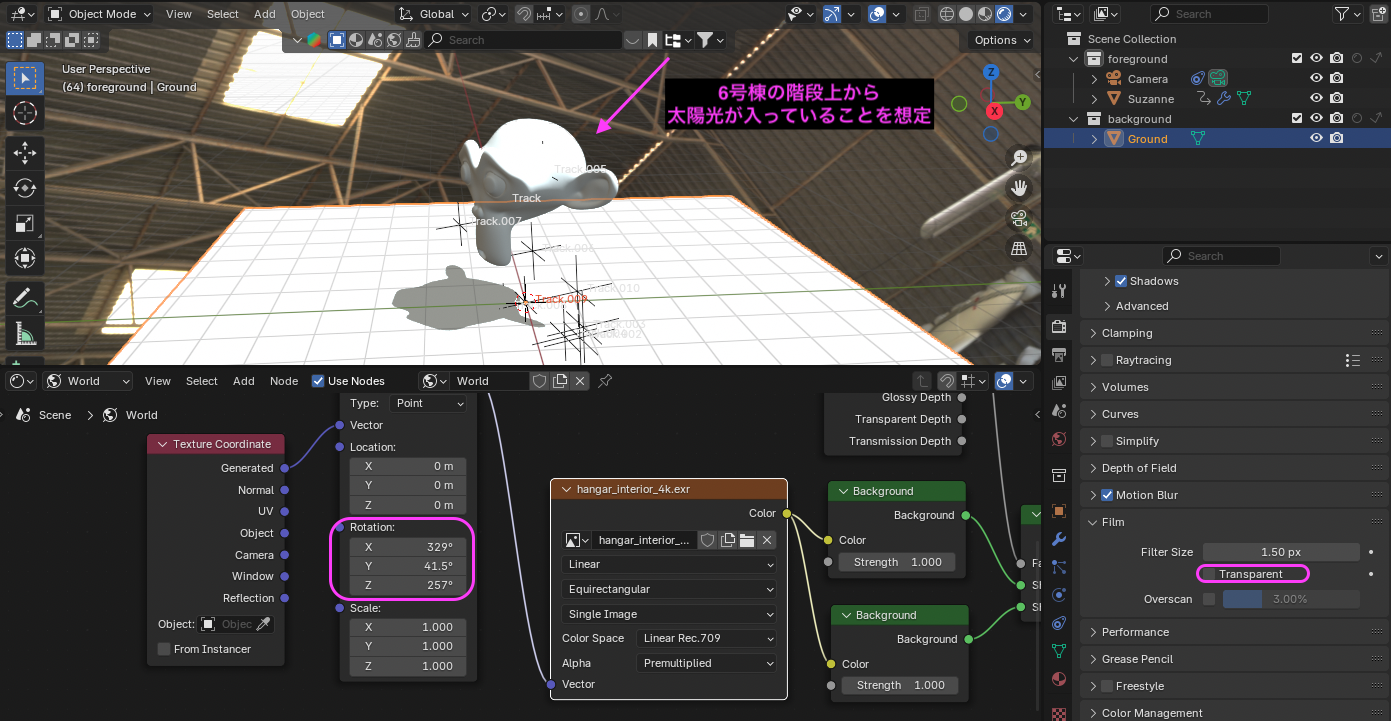Select the Annotate tool
Viewport: 1391px width, 721px height.
click(x=25, y=298)
